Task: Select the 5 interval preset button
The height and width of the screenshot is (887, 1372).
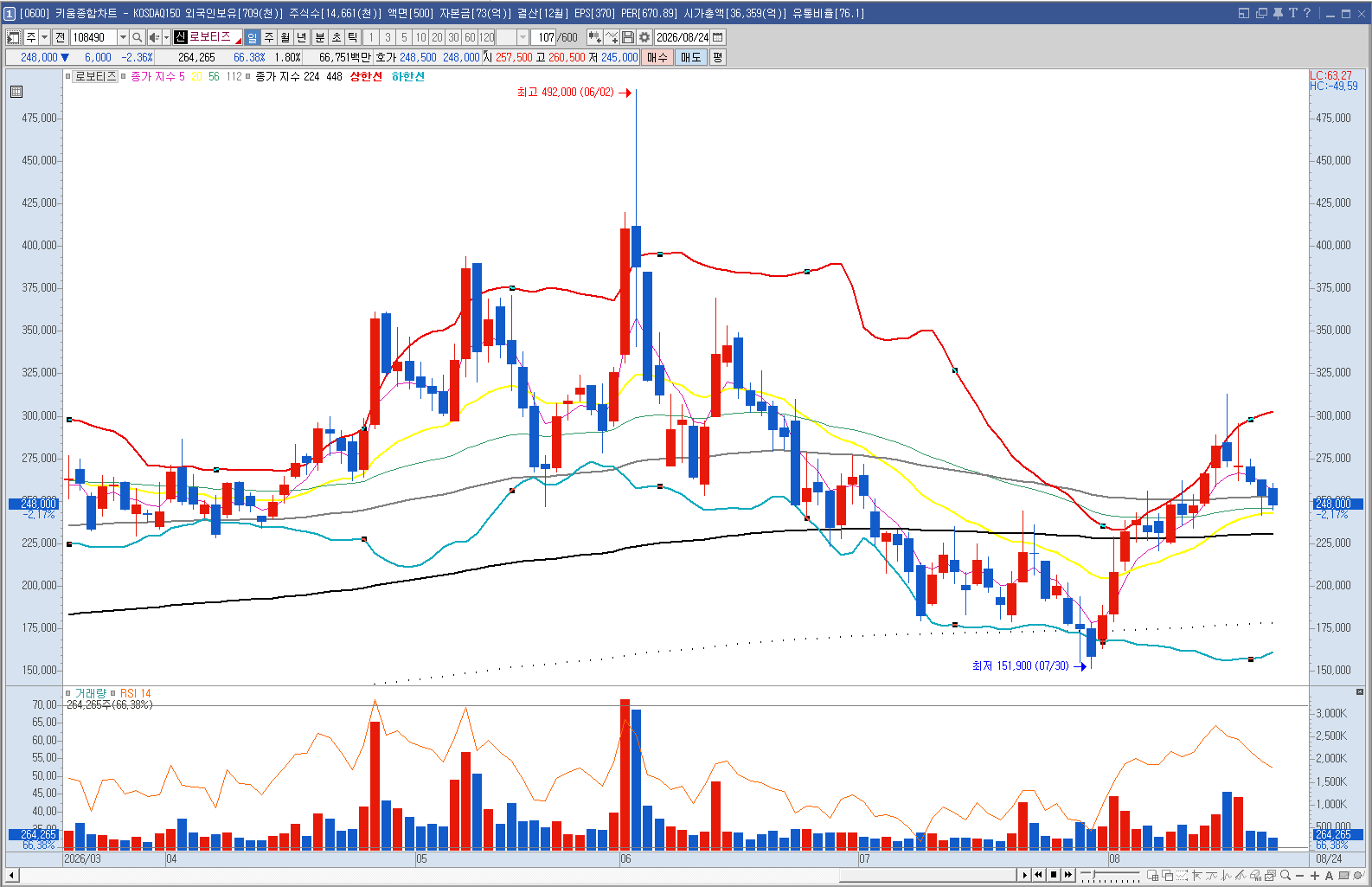Action: pos(404,37)
